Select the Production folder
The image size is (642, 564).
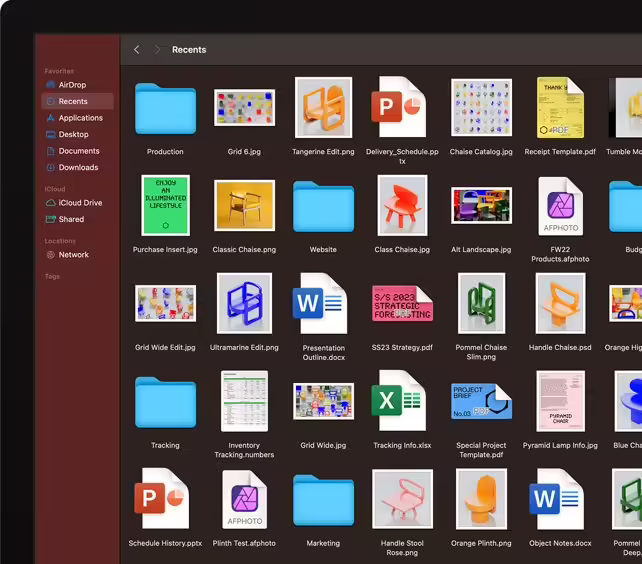pos(165,108)
